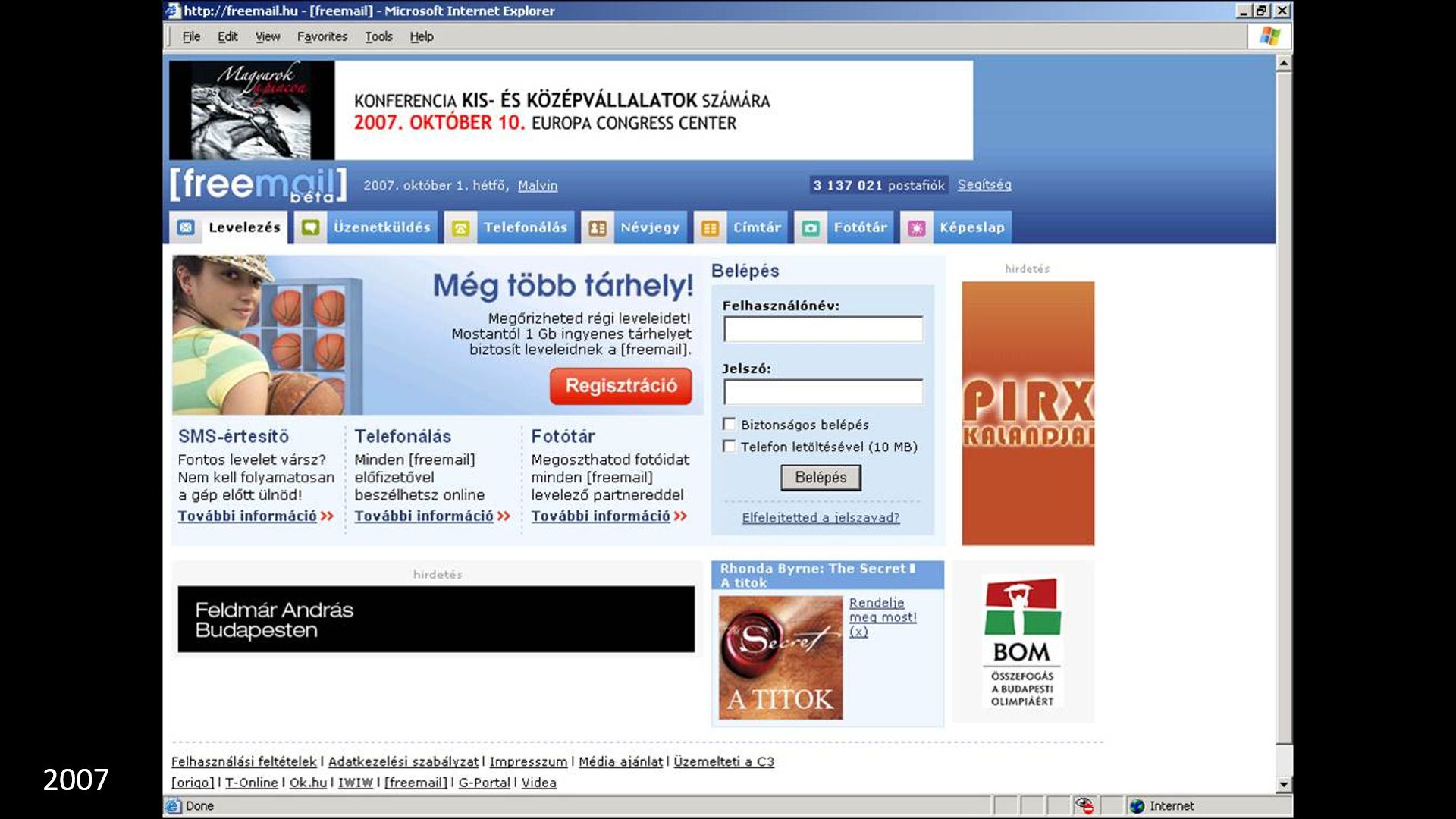Click the Névjegy contact card icon
Screen dimensions: 1456x819
coord(598,227)
